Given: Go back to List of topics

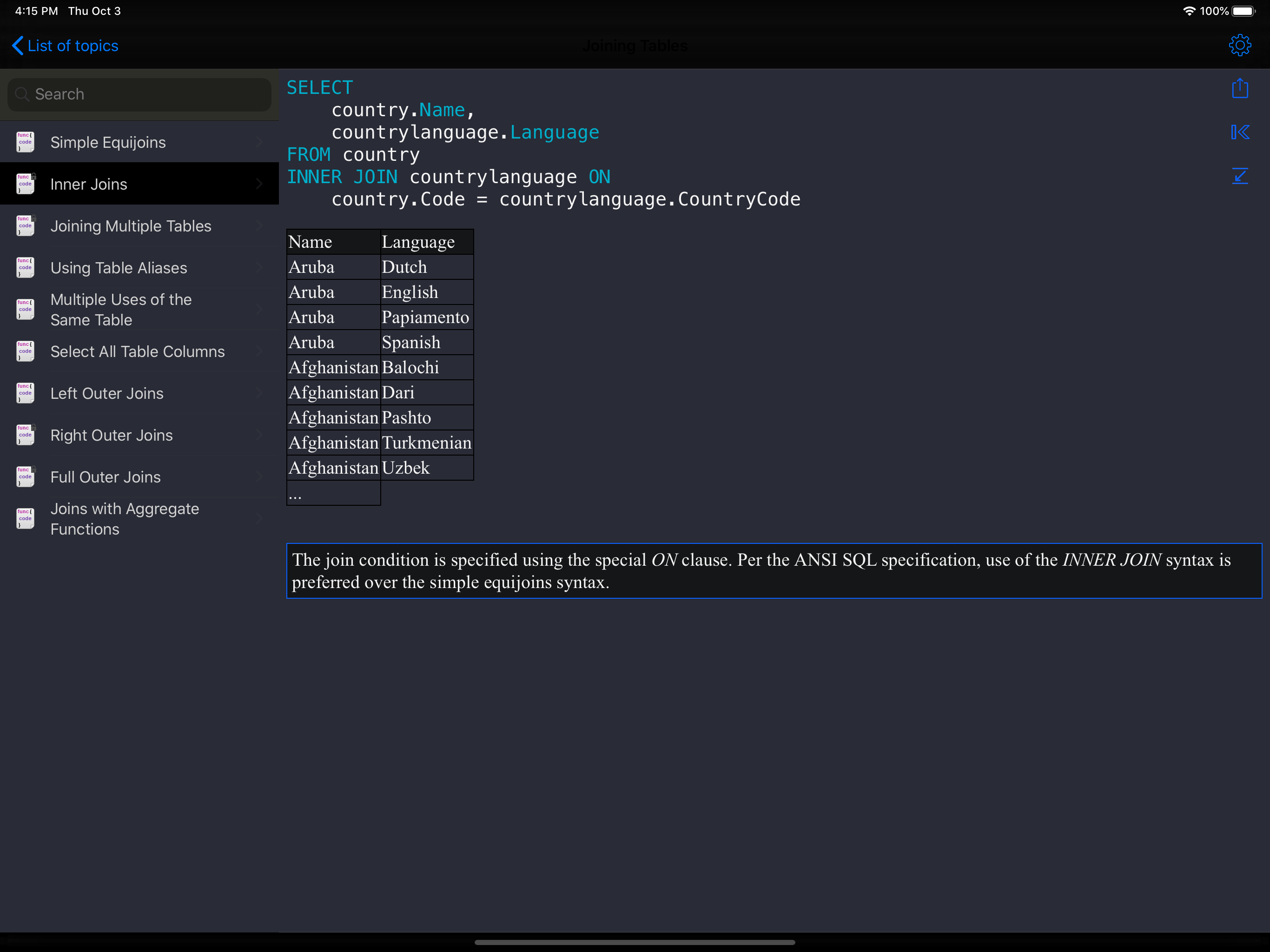Looking at the screenshot, I should click(x=73, y=46).
